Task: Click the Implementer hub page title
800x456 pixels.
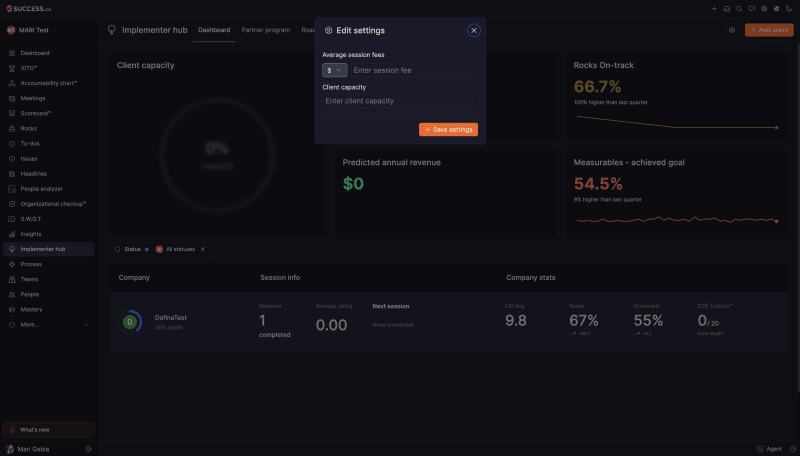Action: point(155,30)
